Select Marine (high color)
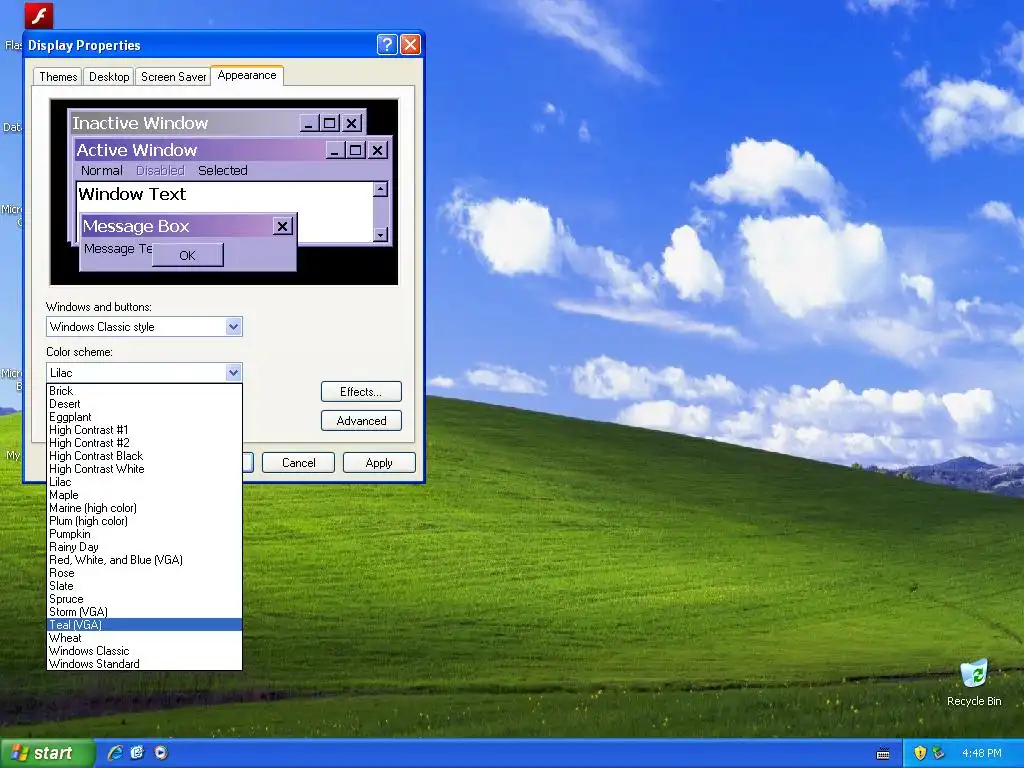 pyautogui.click(x=144, y=508)
